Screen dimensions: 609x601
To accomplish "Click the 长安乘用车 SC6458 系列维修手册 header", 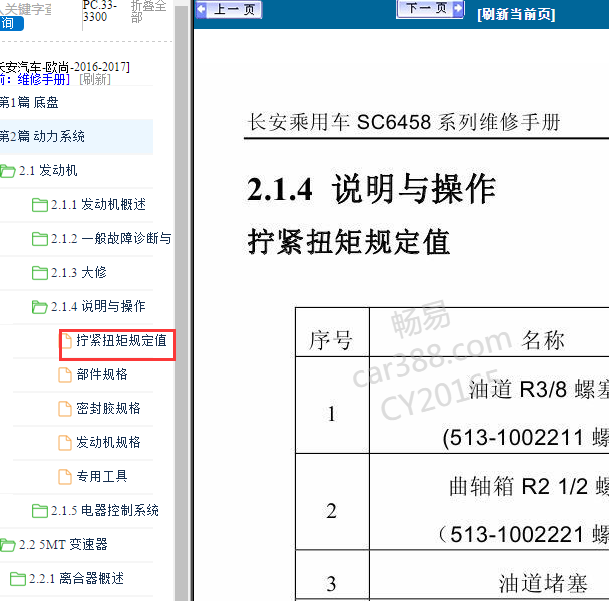I will [x=404, y=122].
